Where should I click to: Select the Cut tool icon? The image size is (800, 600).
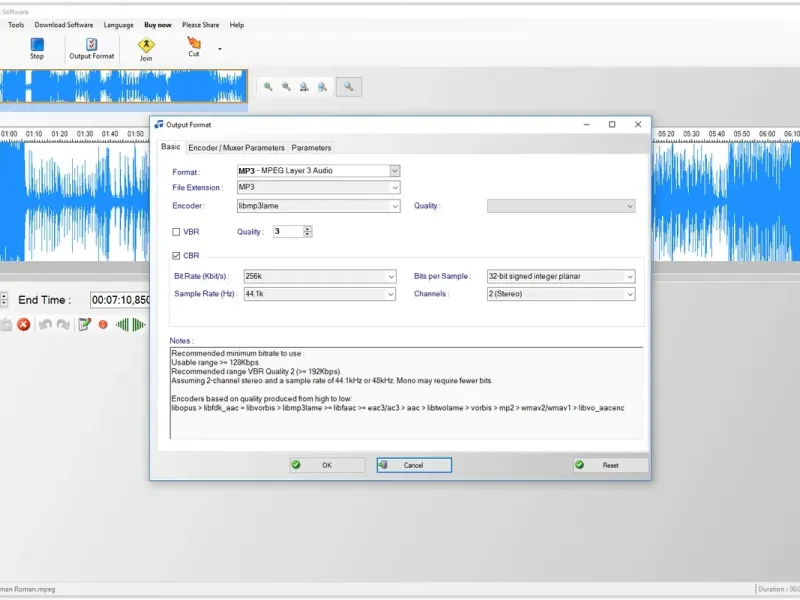point(194,44)
